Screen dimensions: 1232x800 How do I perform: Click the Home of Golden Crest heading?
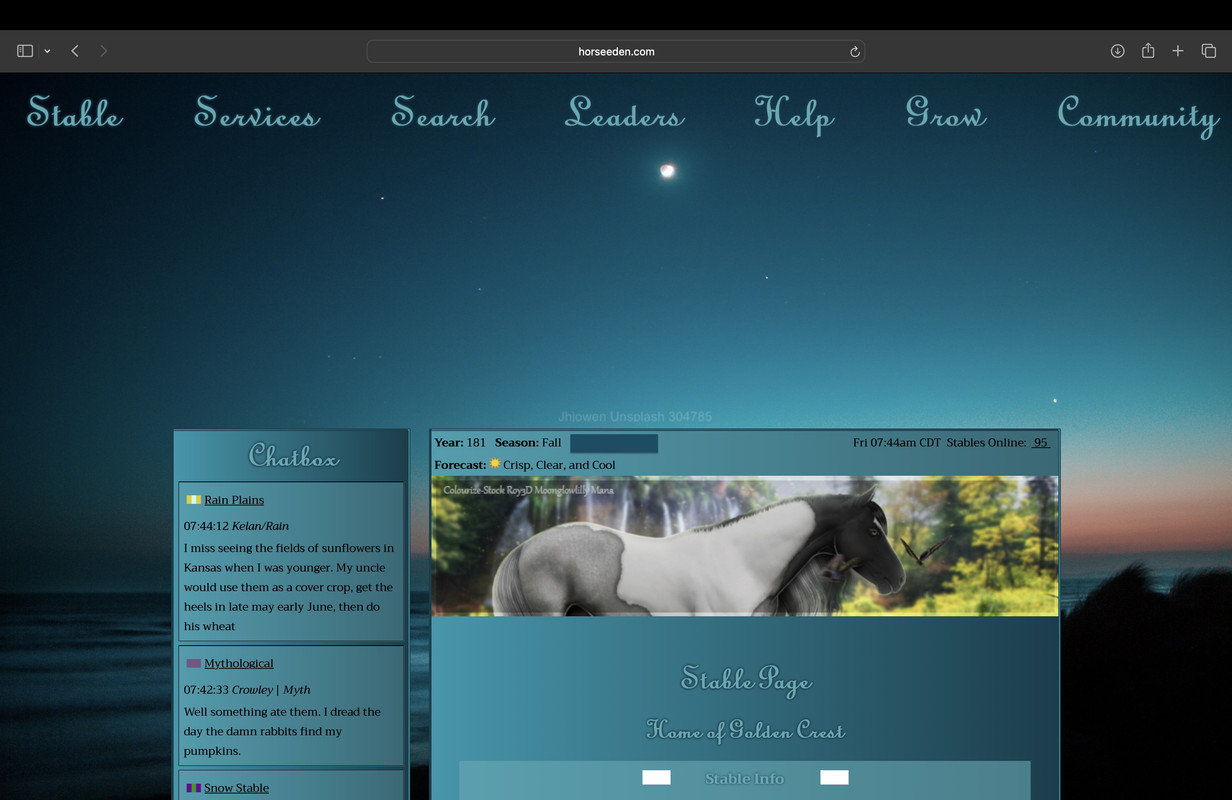pos(746,730)
